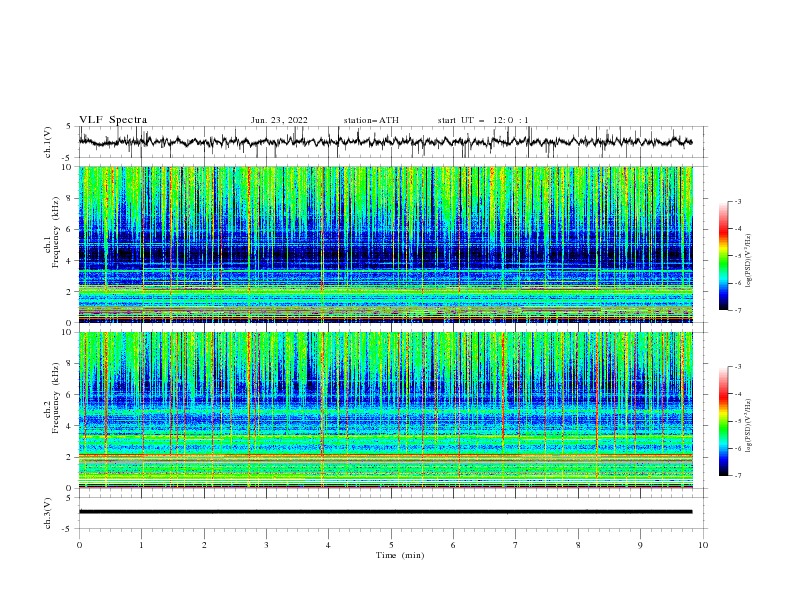Click the "1" tick on the time axis
The height and width of the screenshot is (612, 792).
click(x=141, y=545)
